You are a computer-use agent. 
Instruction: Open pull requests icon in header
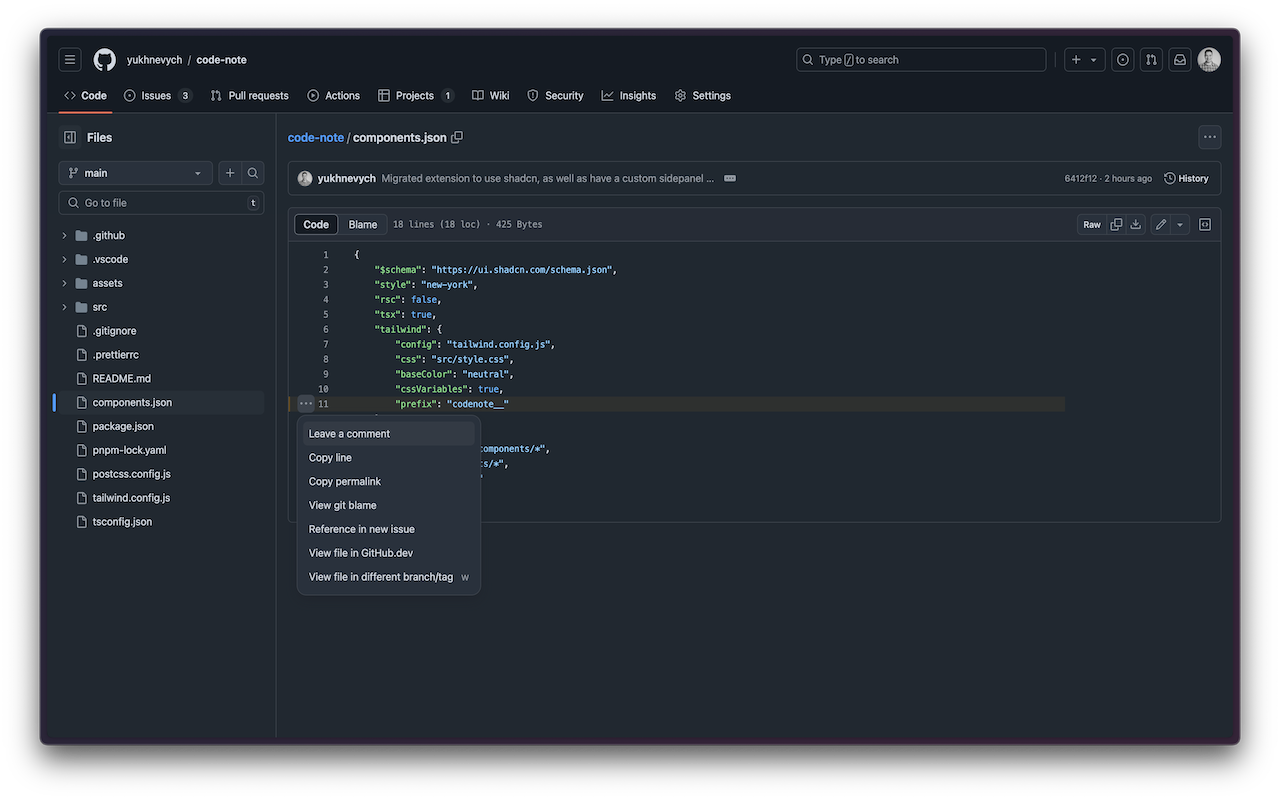[1151, 60]
